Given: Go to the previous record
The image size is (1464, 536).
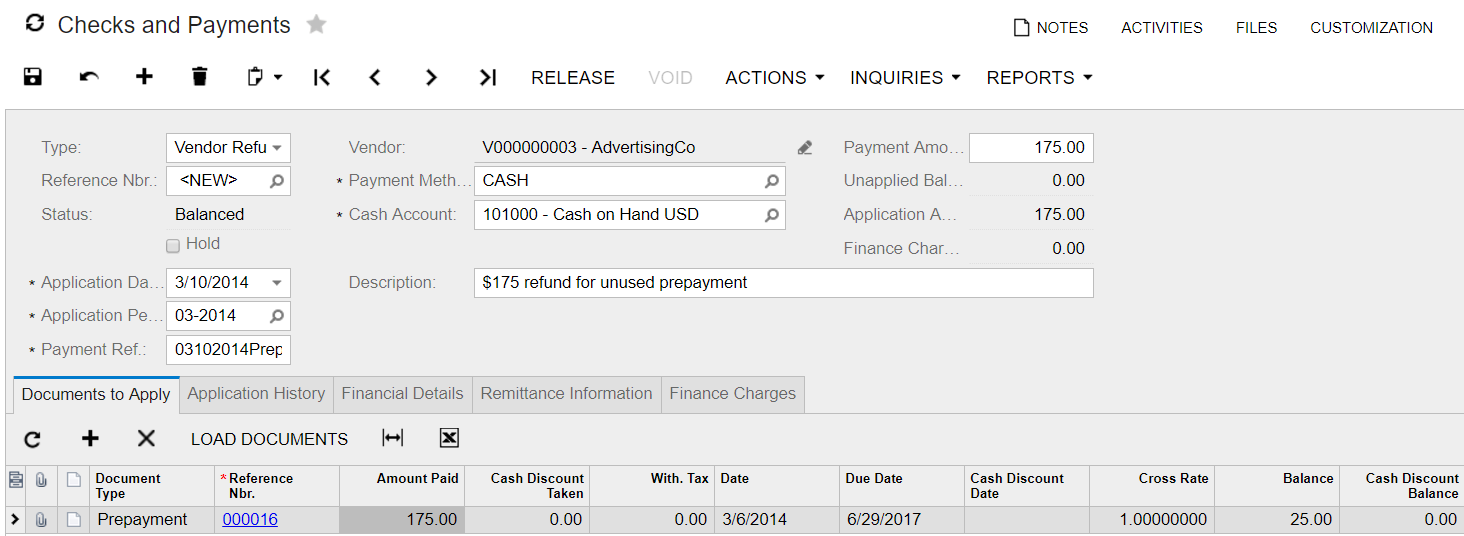Looking at the screenshot, I should pyautogui.click(x=375, y=77).
